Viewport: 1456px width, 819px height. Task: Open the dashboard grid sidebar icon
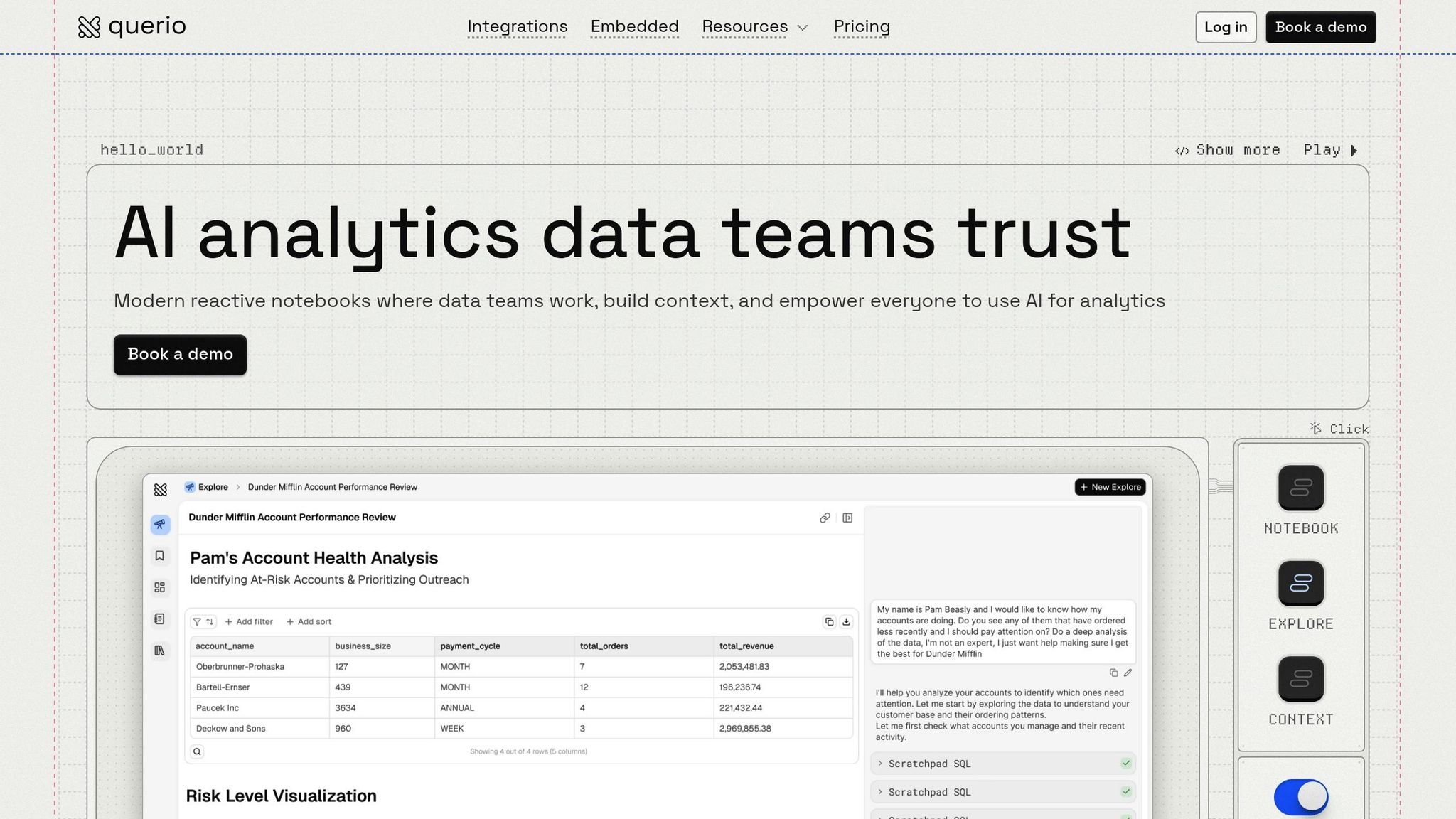160,587
